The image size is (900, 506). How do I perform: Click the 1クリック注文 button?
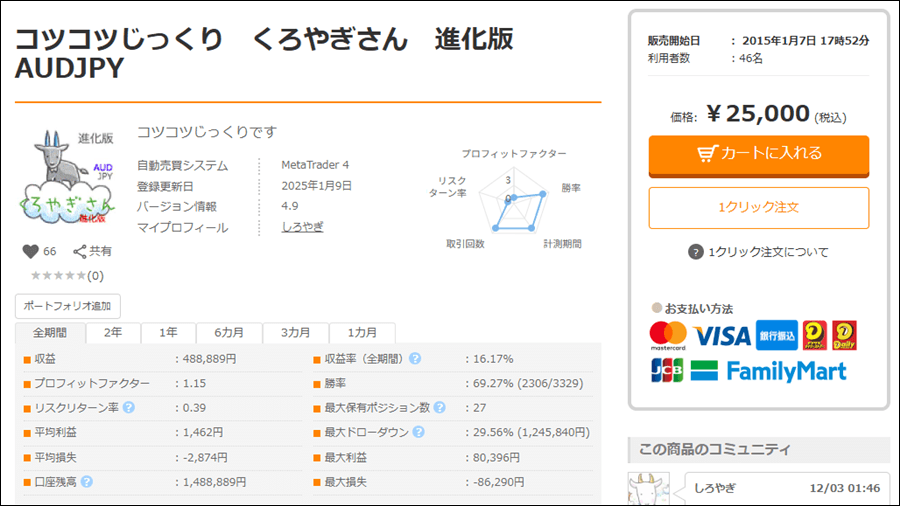[x=758, y=208]
